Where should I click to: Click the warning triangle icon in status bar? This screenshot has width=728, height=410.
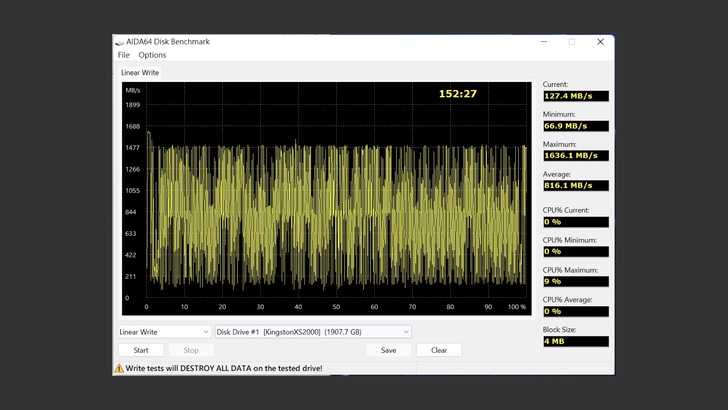pyautogui.click(x=119, y=368)
